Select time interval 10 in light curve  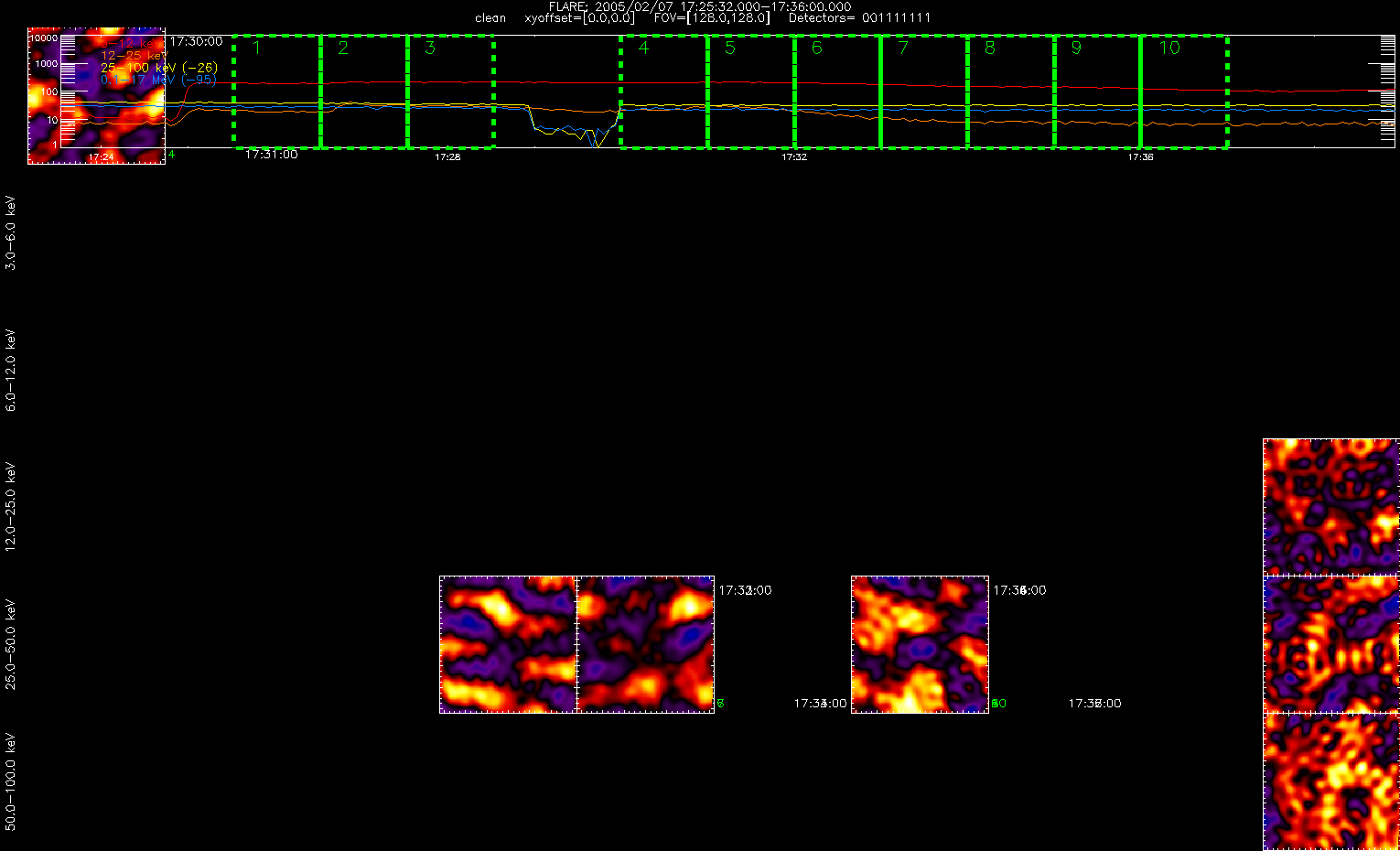pyautogui.click(x=1183, y=92)
